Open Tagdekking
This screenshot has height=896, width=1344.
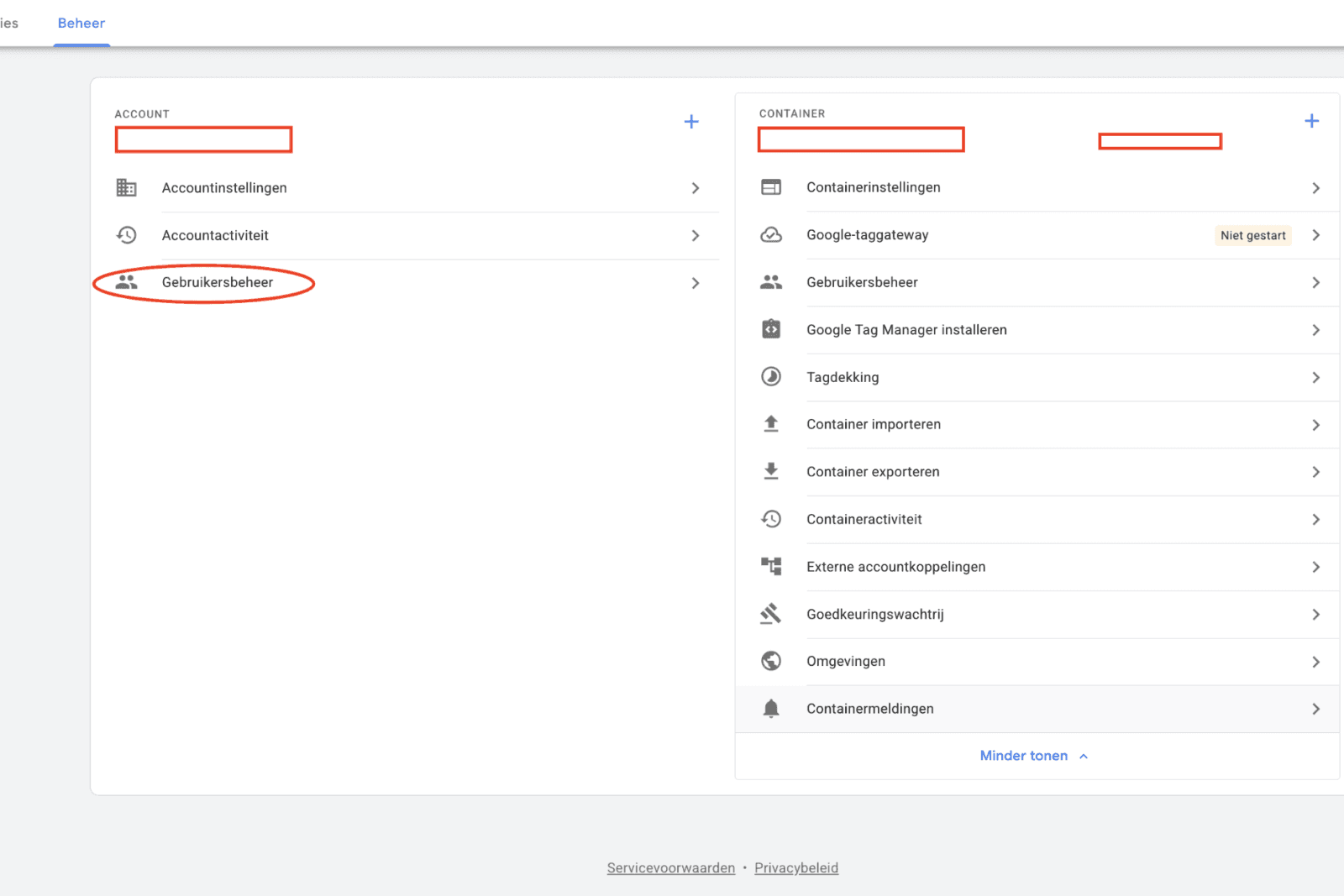(1037, 377)
